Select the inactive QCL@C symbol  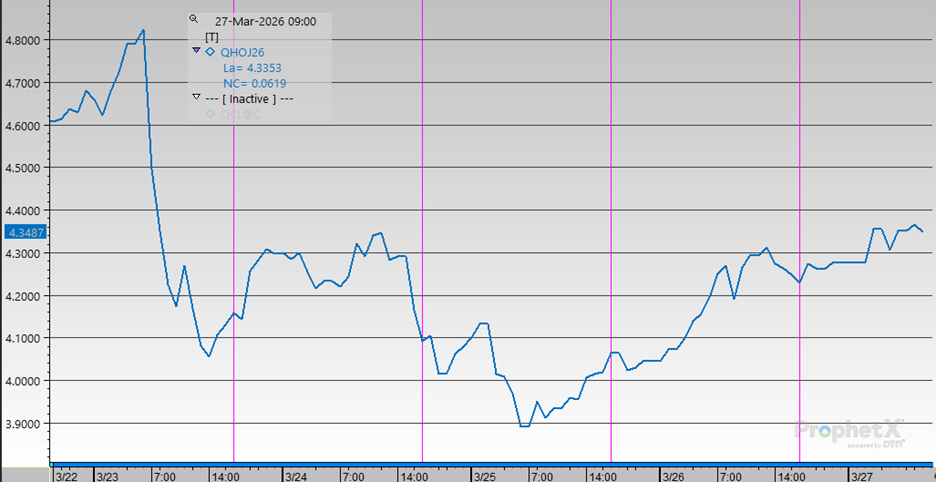[x=239, y=114]
